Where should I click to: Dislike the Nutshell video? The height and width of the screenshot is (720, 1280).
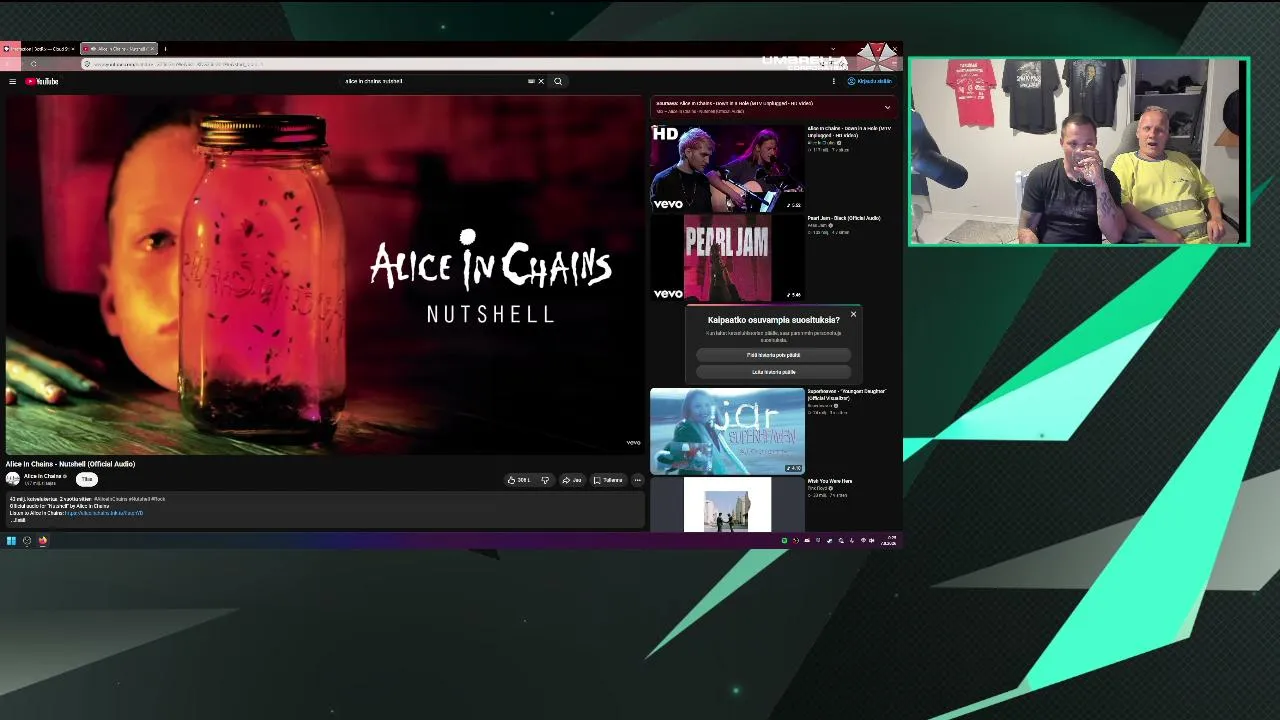pos(545,480)
